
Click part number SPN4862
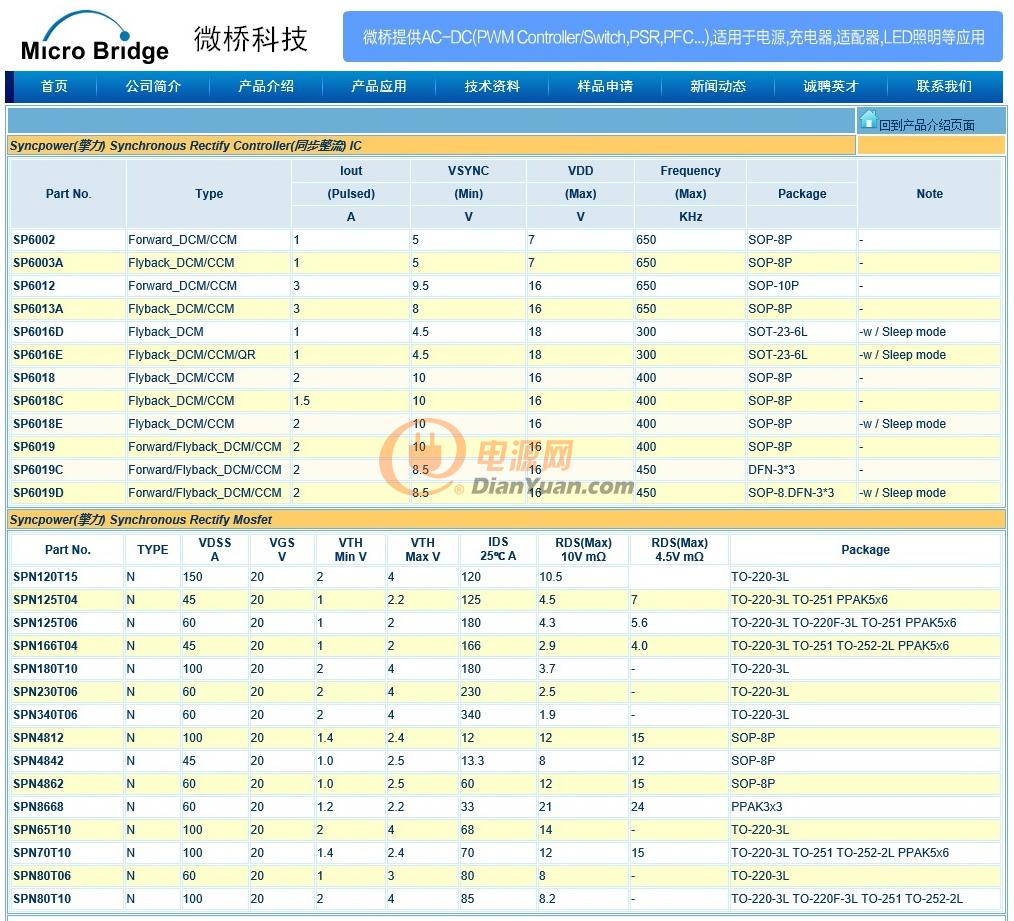click(x=38, y=783)
